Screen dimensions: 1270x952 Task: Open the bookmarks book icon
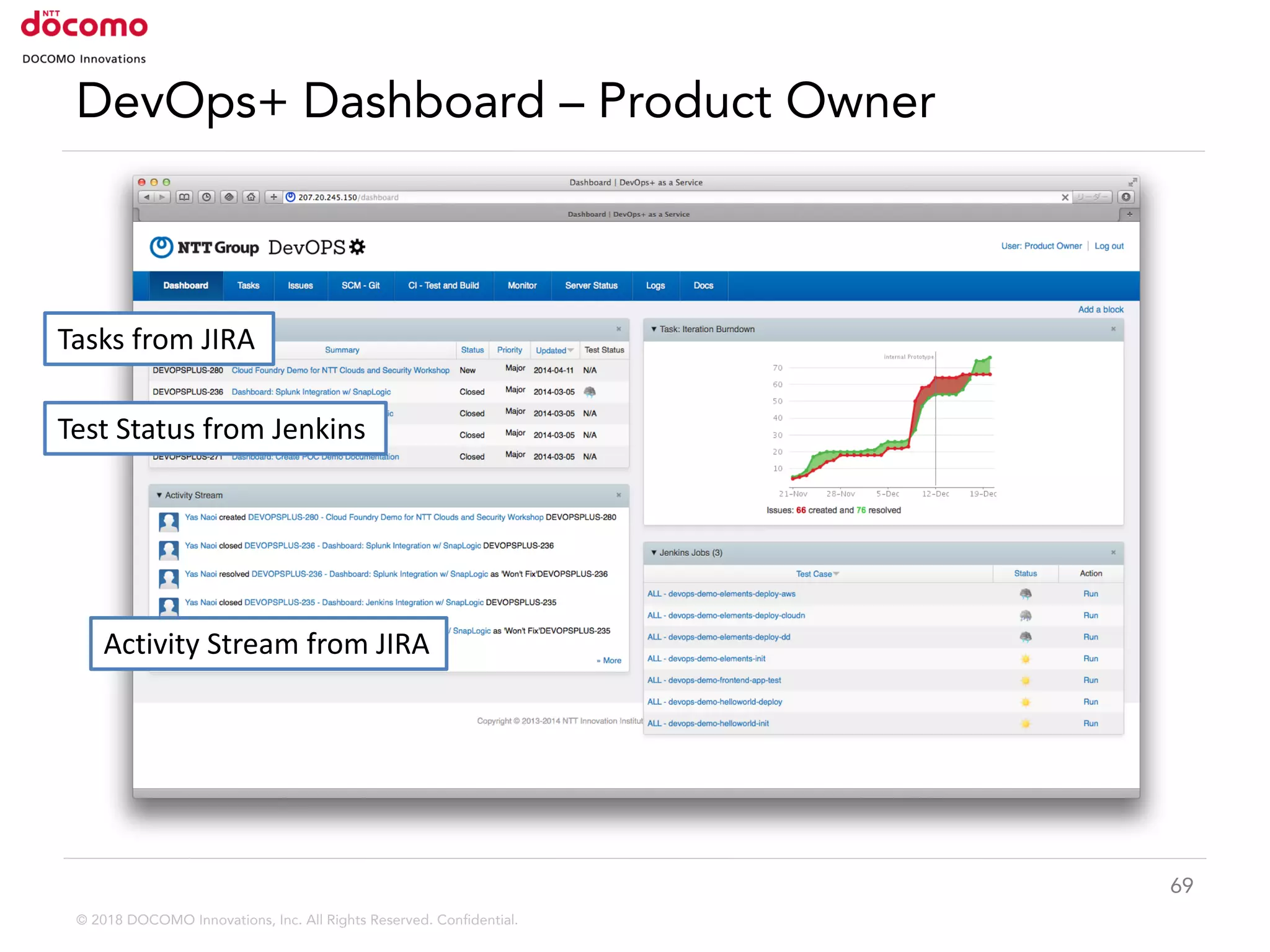click(x=184, y=197)
